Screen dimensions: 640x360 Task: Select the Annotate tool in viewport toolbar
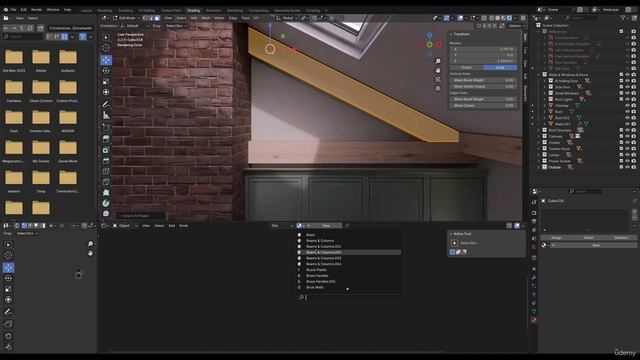point(106,104)
